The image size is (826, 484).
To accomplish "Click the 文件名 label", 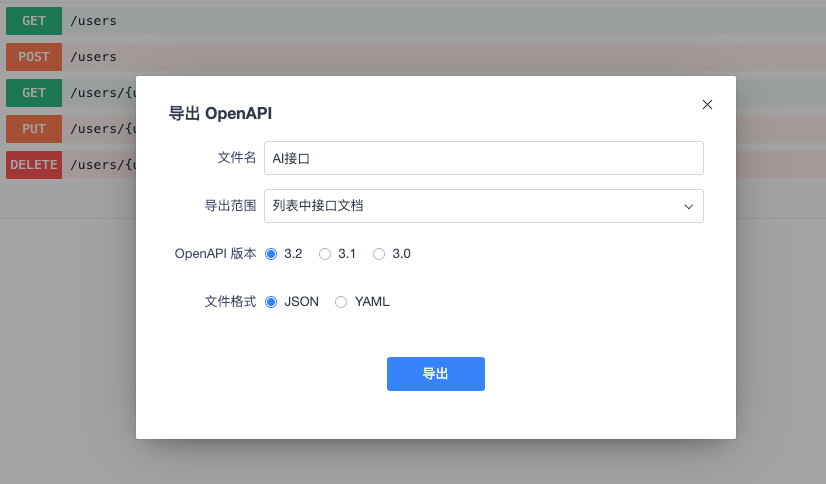I will pyautogui.click(x=237, y=157).
